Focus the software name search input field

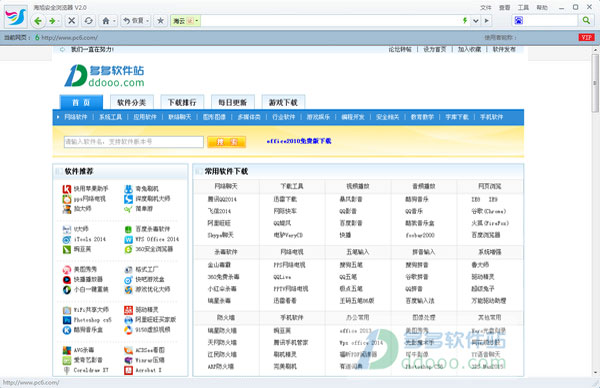134,142
